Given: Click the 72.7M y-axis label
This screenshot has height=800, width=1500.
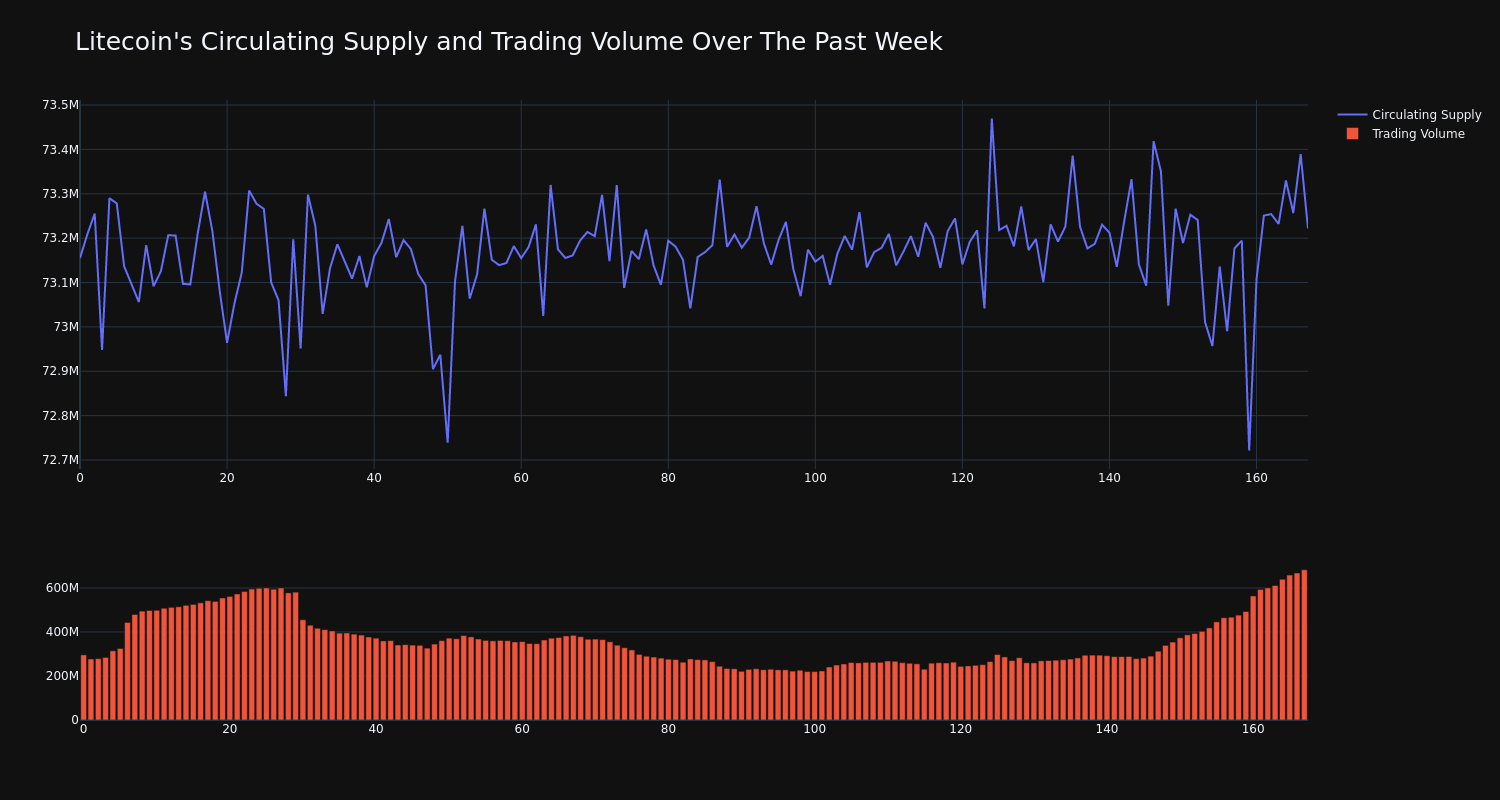Looking at the screenshot, I should point(60,460).
